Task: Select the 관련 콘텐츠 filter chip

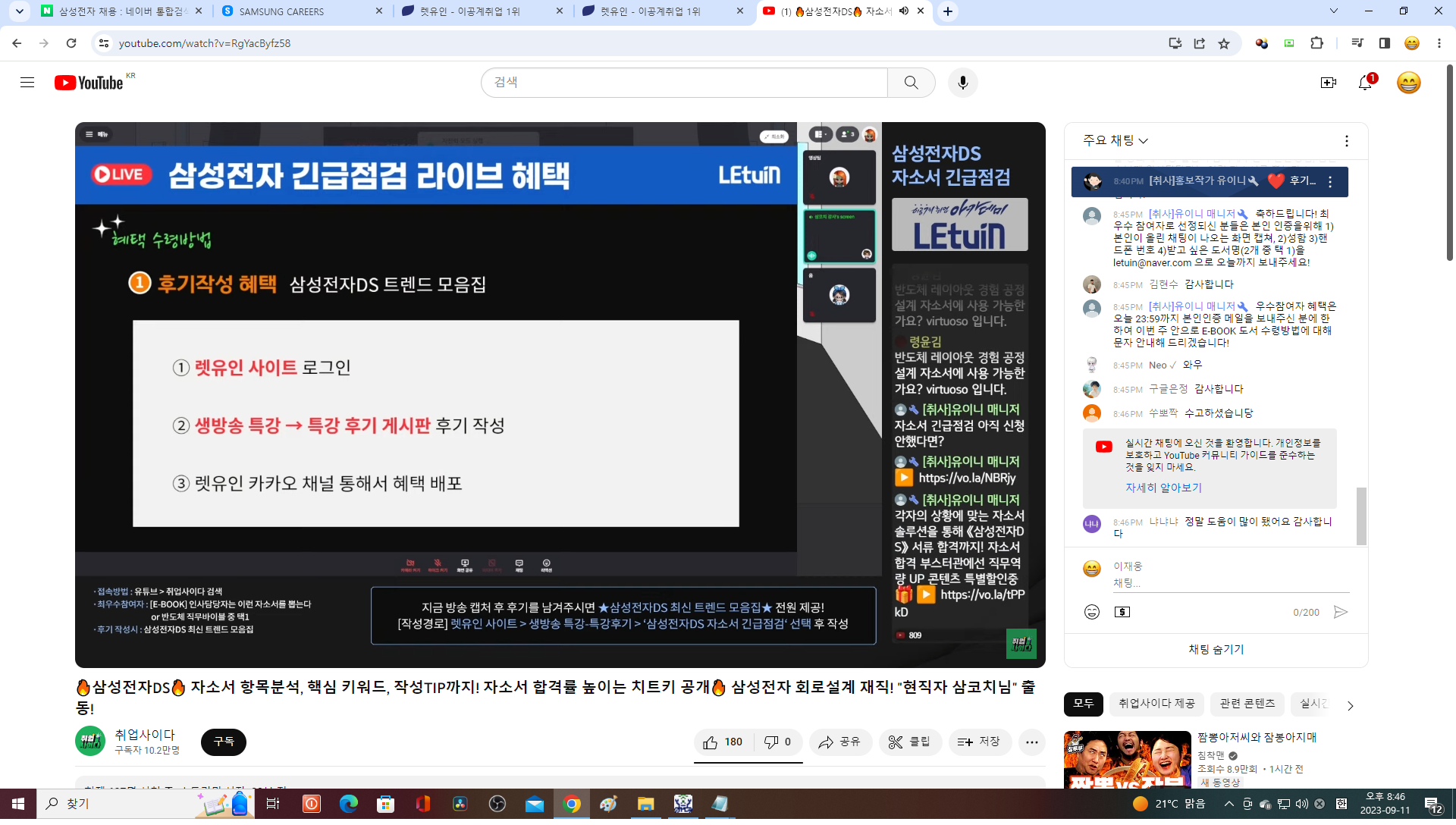Action: 1247,704
